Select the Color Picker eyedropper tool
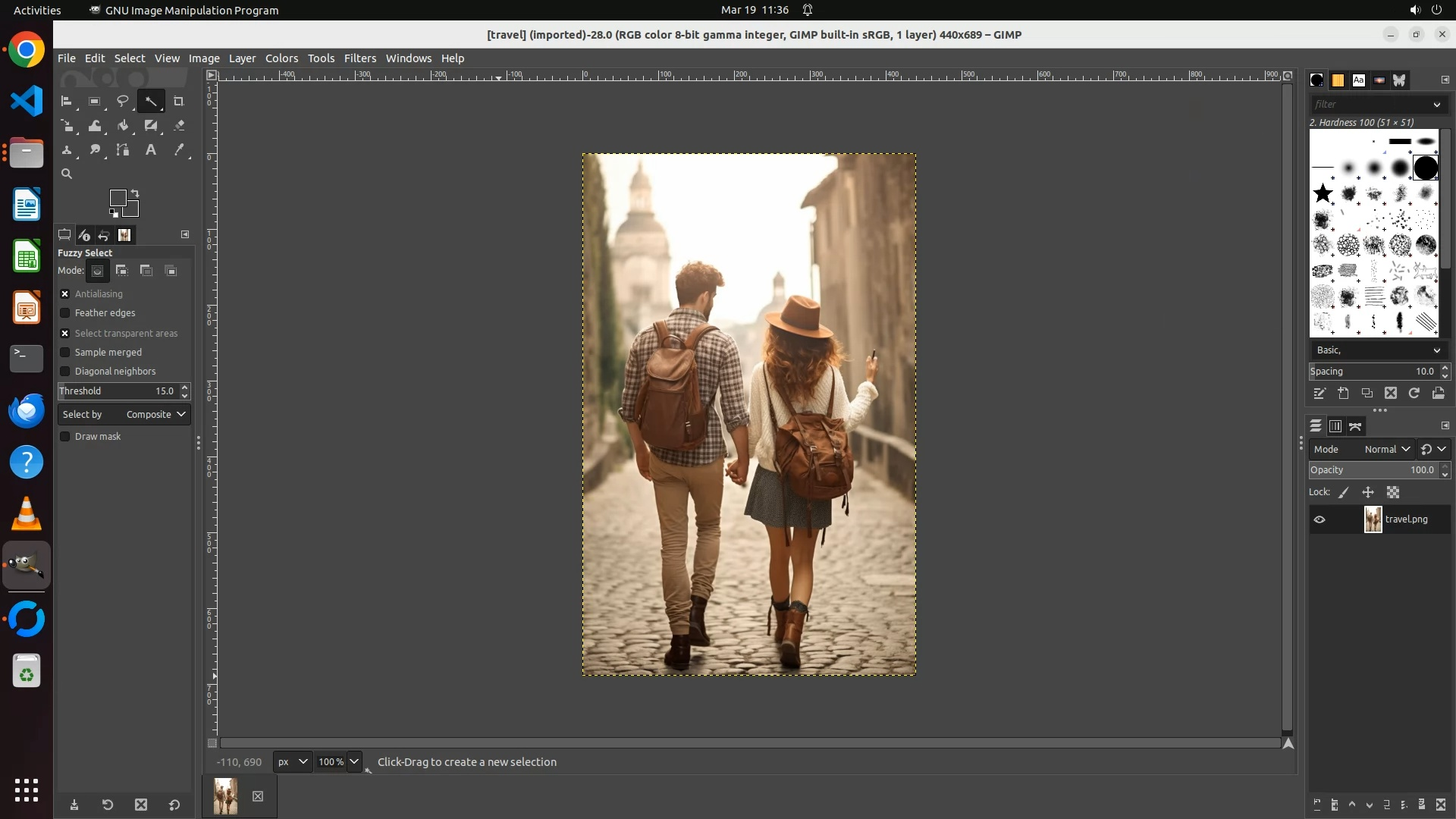Screen dimensions: 1456x819 (x=179, y=150)
